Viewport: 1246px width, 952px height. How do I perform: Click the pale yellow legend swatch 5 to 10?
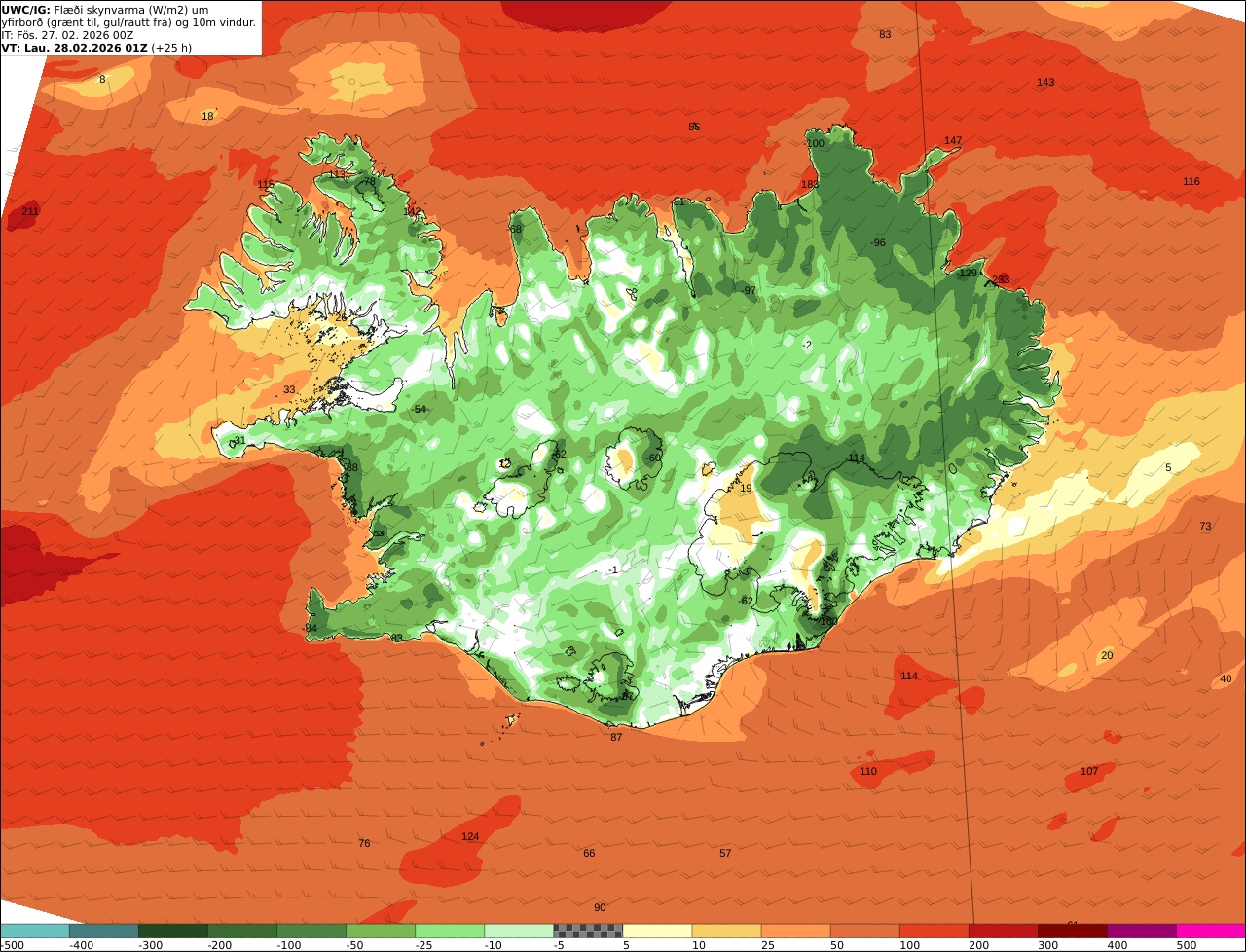(657, 931)
